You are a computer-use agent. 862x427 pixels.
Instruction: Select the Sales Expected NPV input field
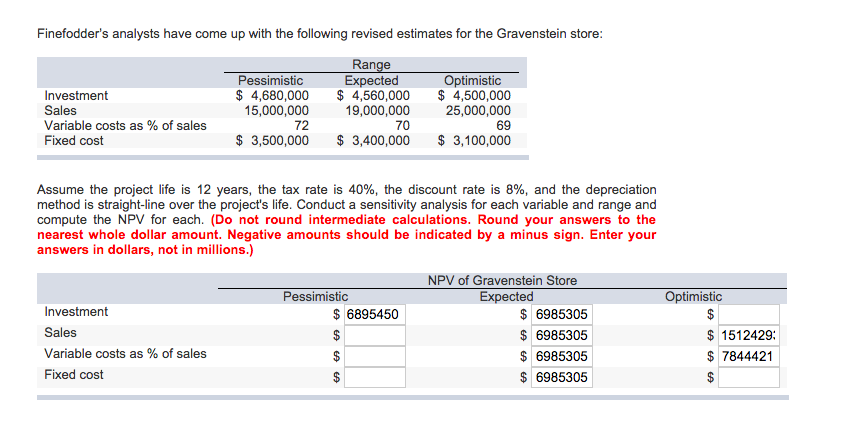coord(562,335)
